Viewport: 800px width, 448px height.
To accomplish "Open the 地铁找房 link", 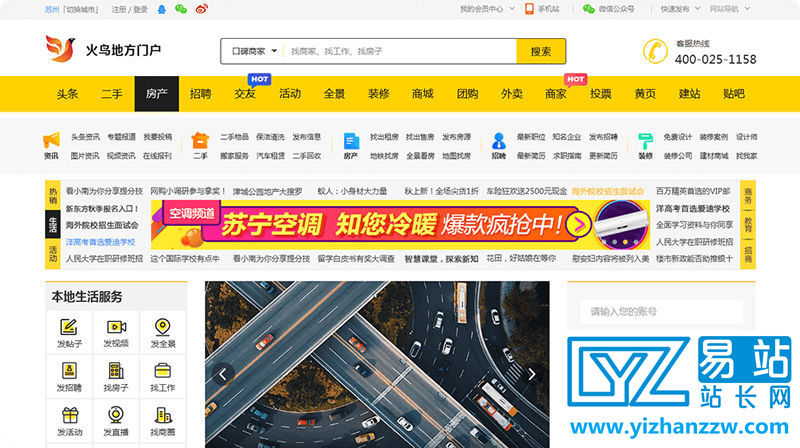I will (x=384, y=156).
